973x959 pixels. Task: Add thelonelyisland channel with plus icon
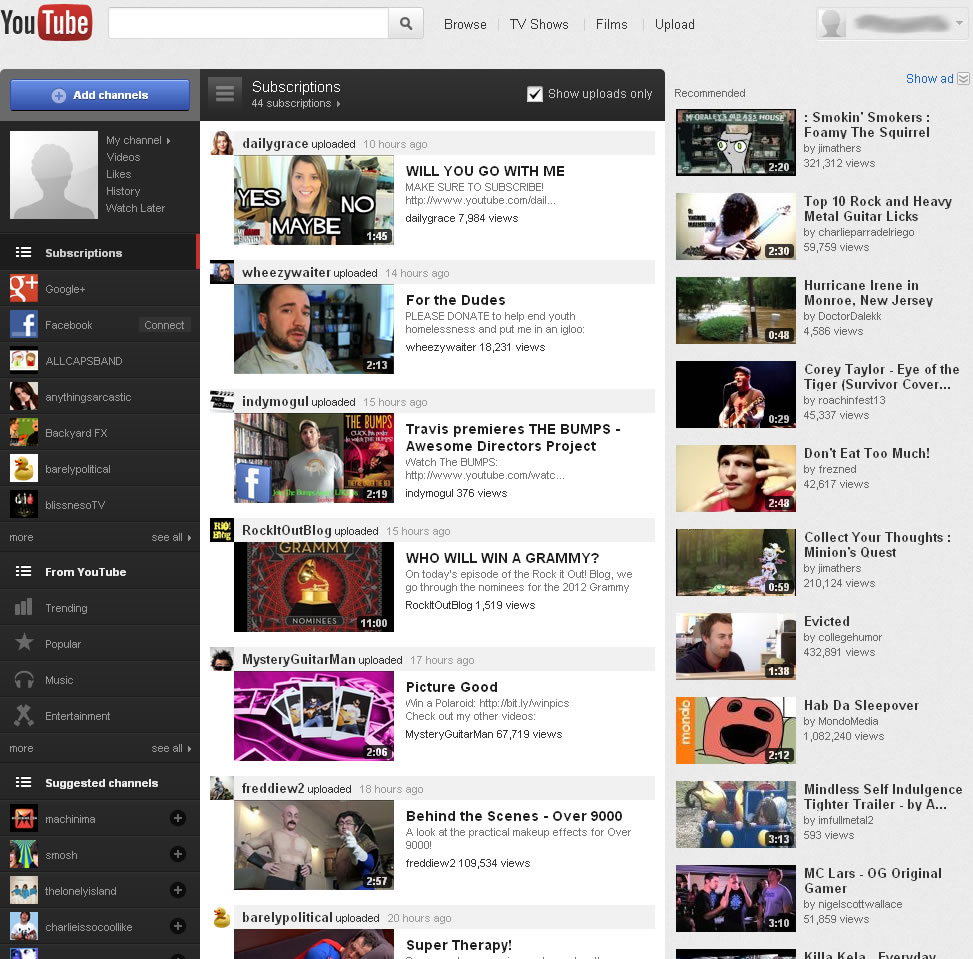tap(177, 890)
